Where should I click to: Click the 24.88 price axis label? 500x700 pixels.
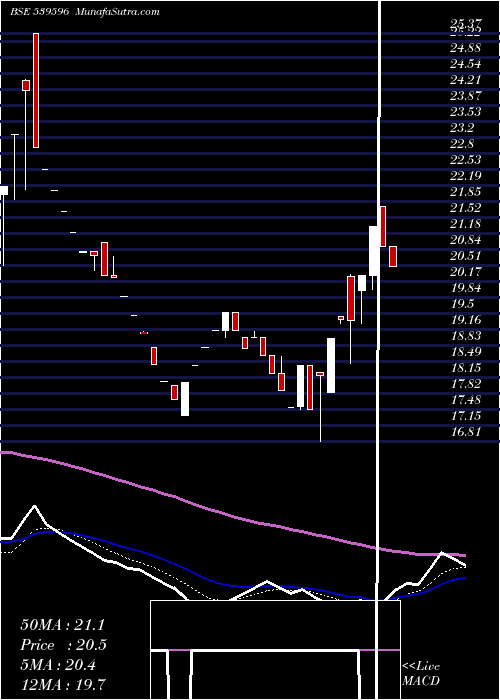(466, 48)
